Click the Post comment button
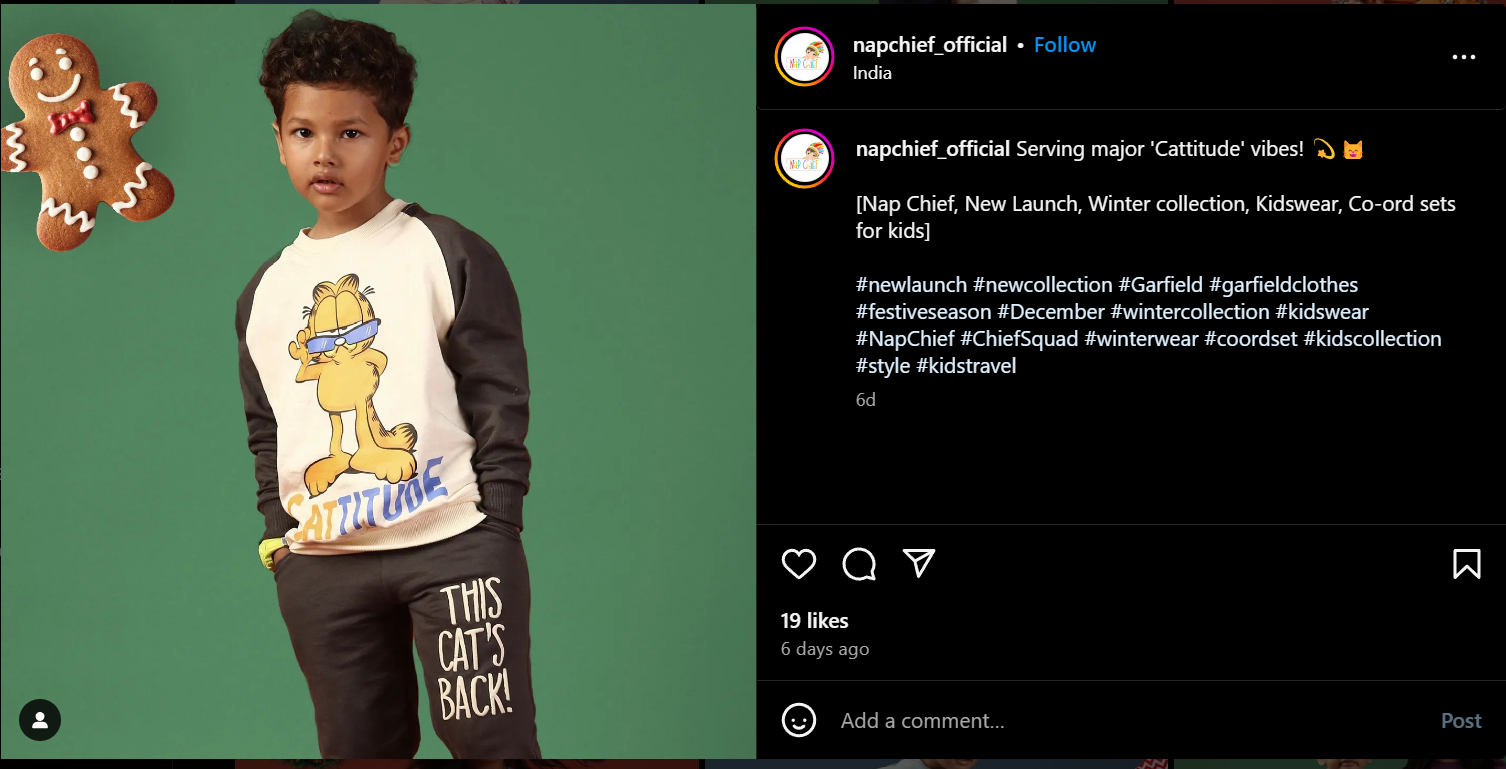The height and width of the screenshot is (769, 1506). pos(1460,720)
